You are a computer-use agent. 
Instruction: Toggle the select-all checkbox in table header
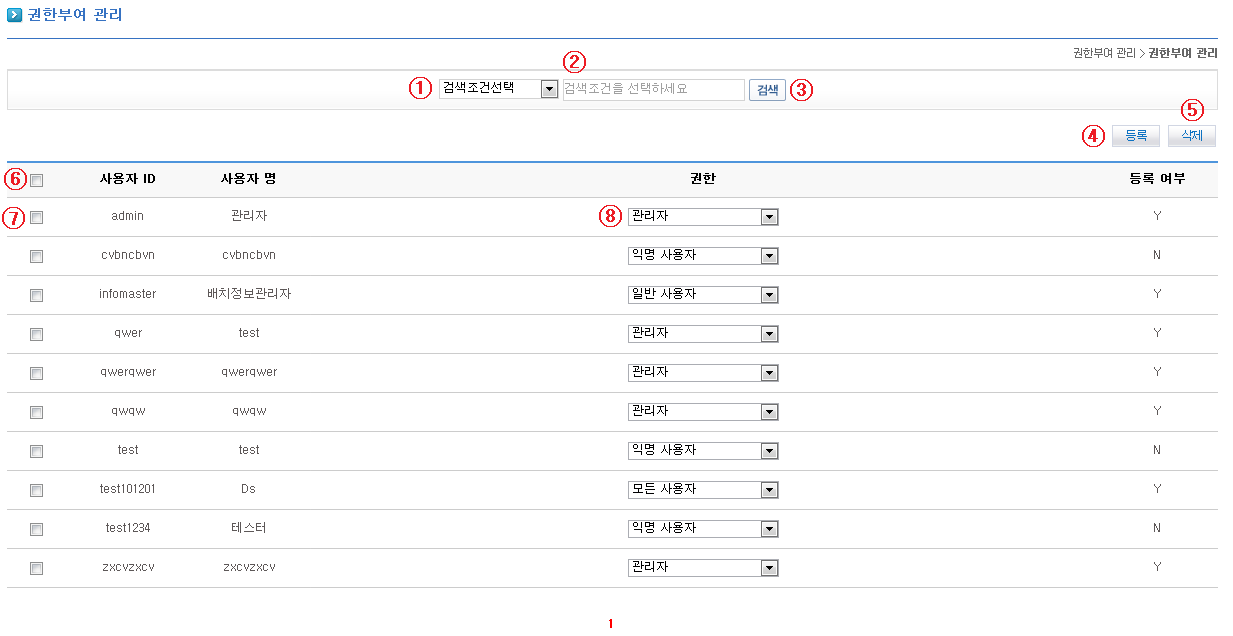(x=37, y=180)
